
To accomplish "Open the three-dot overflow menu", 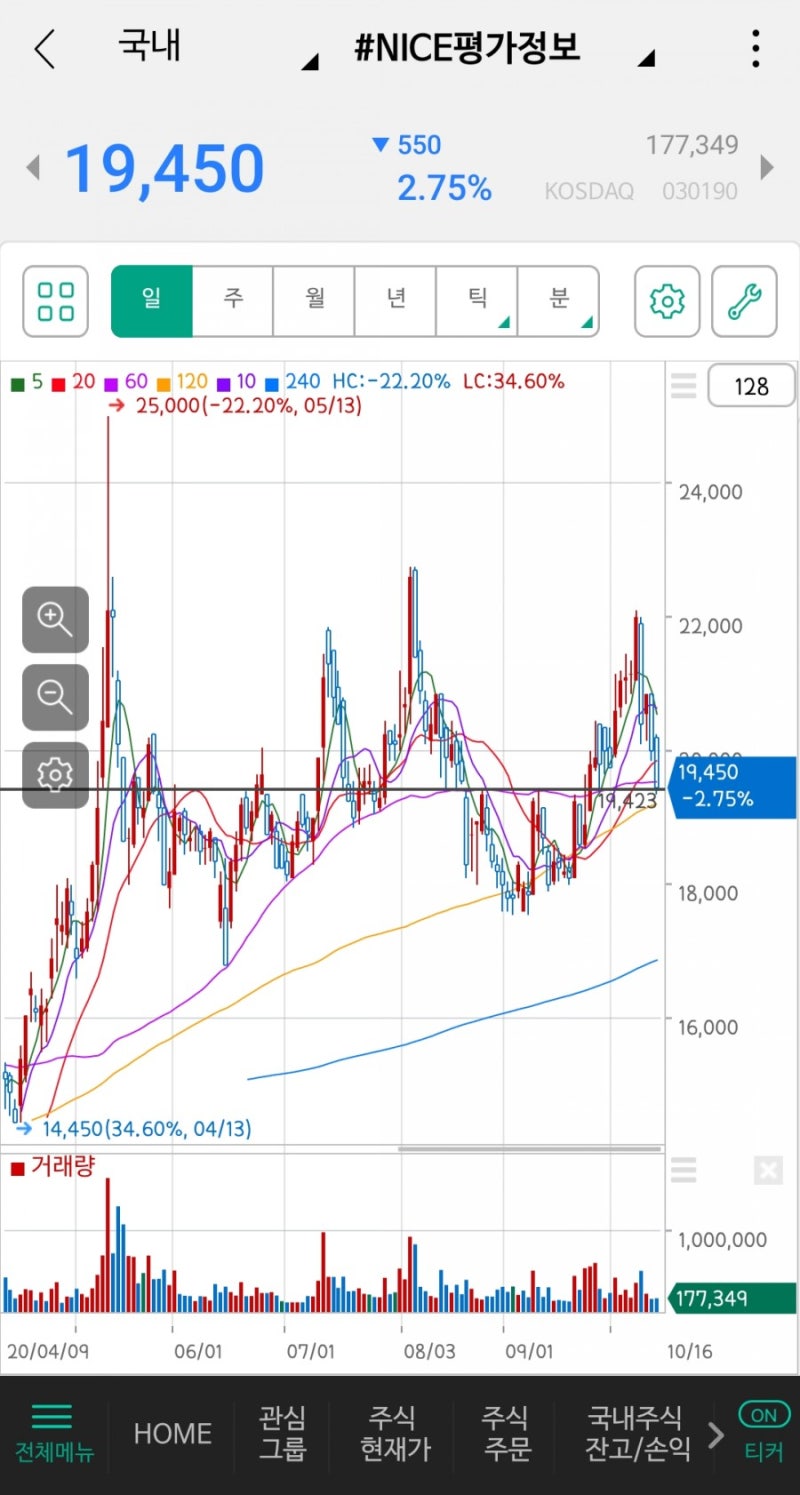I will click(x=756, y=48).
